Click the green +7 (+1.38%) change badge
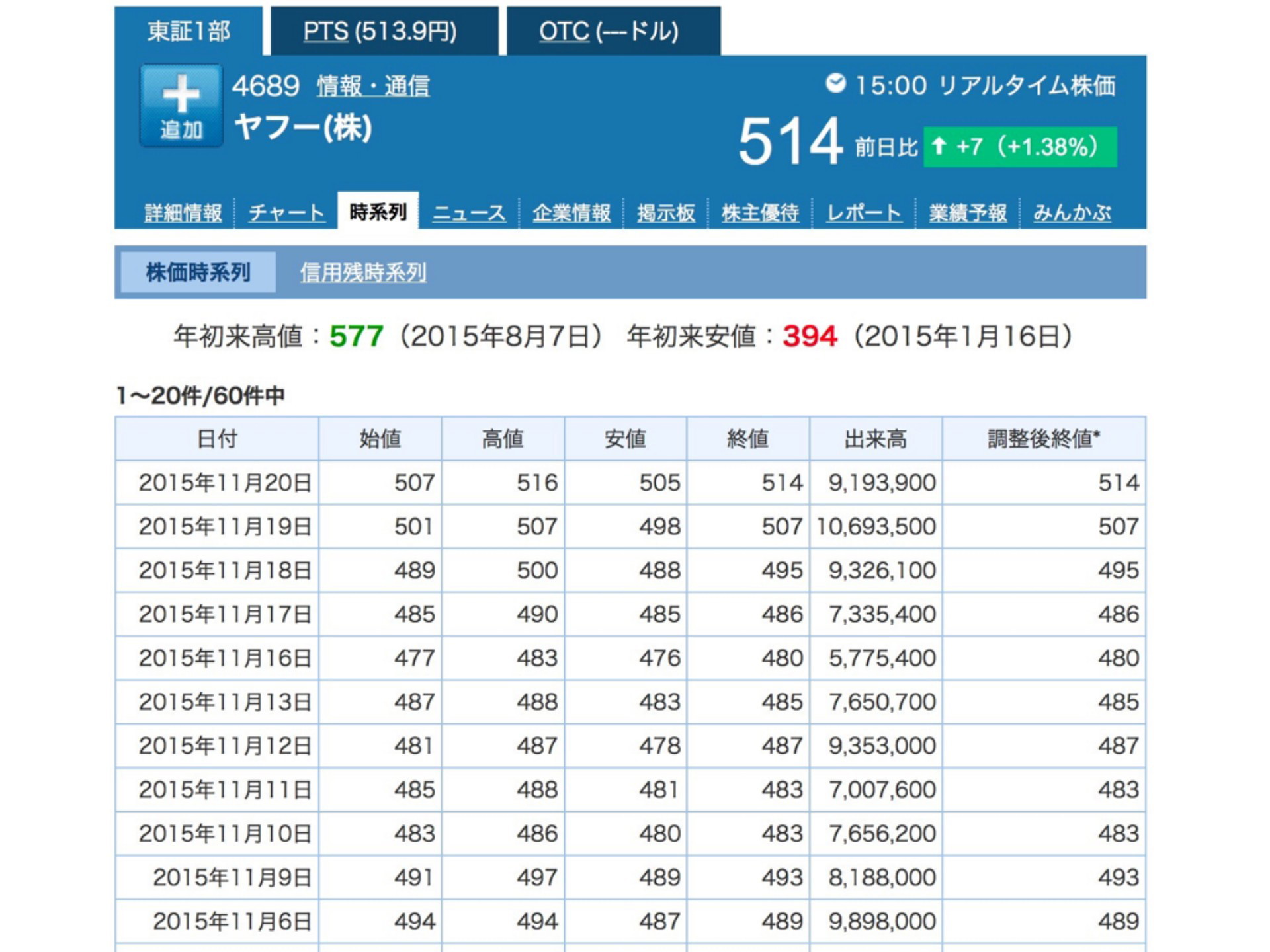This screenshot has width=1270, height=952. pos(1020,146)
